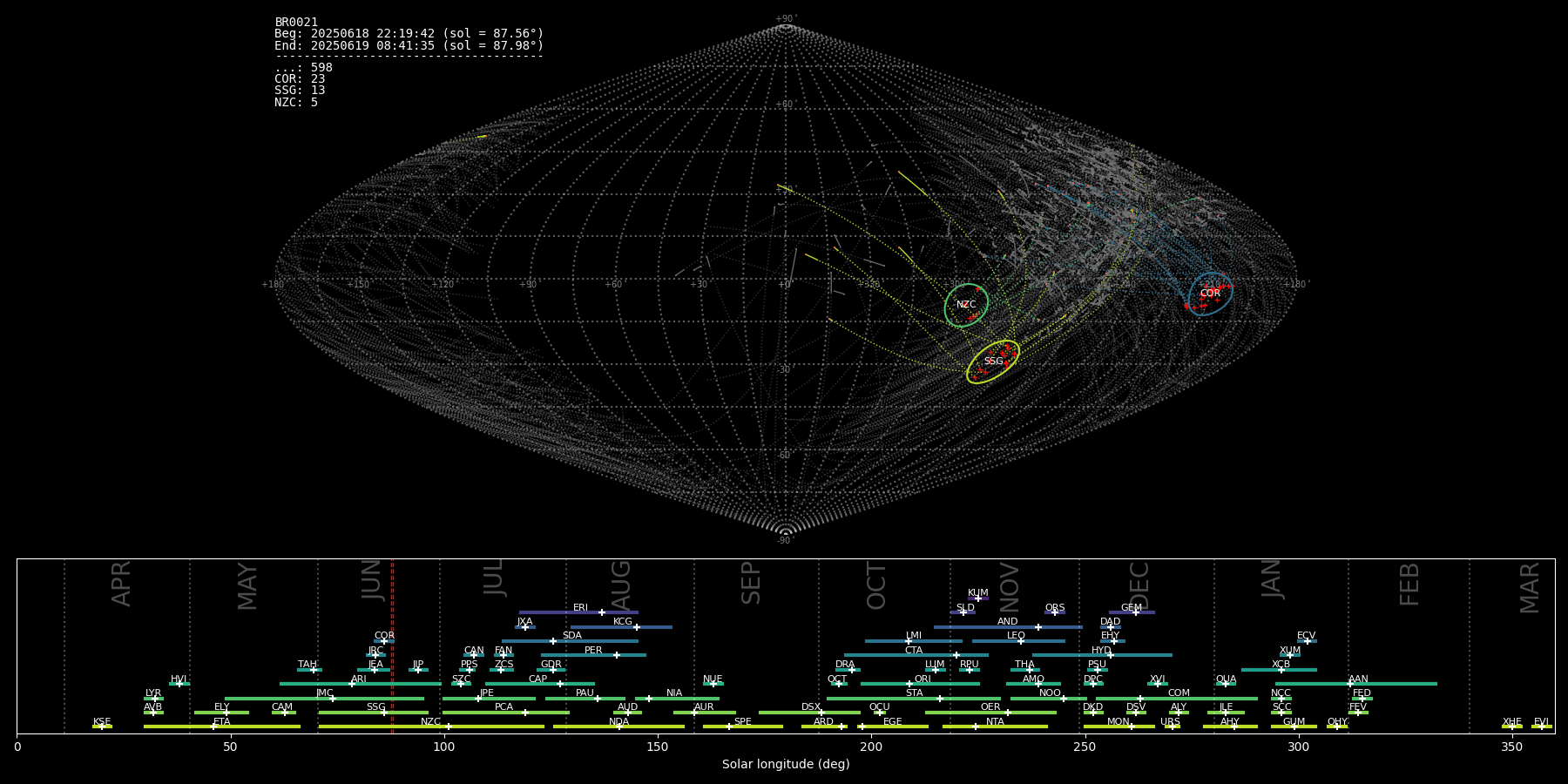Click the HYD shower label in timeline
The height and width of the screenshot is (784, 1568).
1101,651
